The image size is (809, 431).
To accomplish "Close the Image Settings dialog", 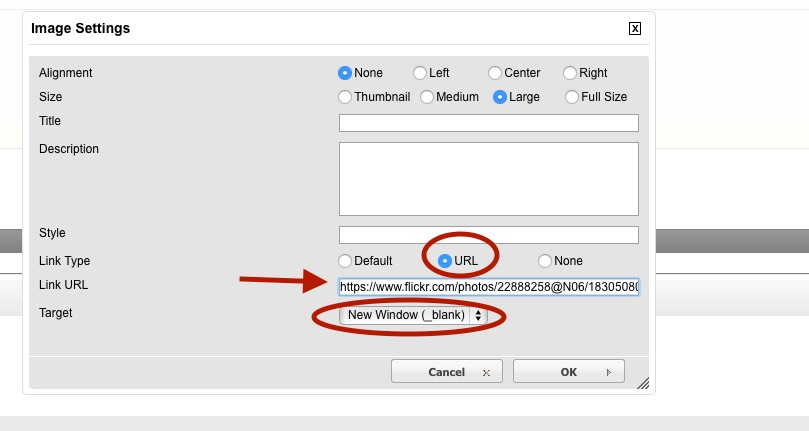I will tap(635, 29).
